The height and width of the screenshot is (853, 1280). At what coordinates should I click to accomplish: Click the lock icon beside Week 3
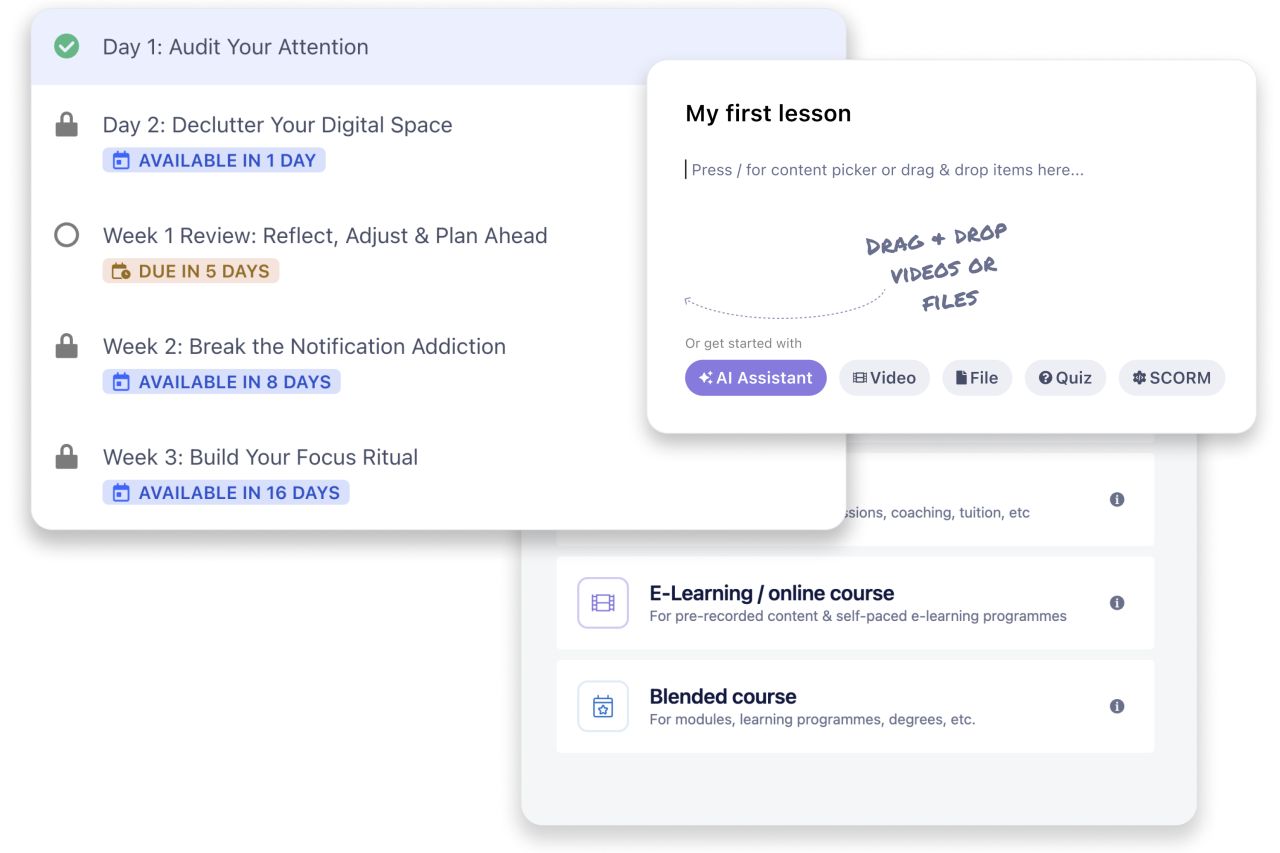66,457
